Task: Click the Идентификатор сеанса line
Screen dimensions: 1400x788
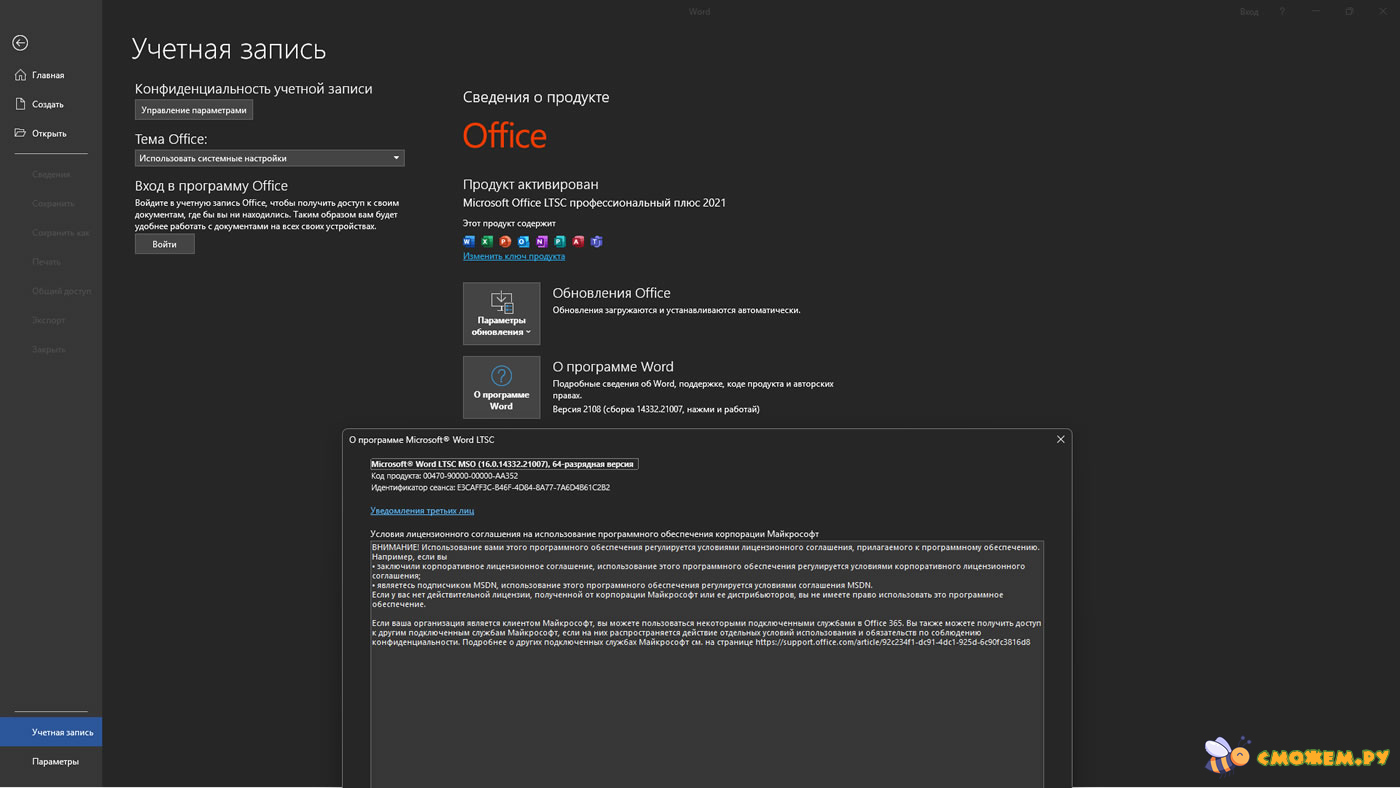Action: tap(490, 488)
